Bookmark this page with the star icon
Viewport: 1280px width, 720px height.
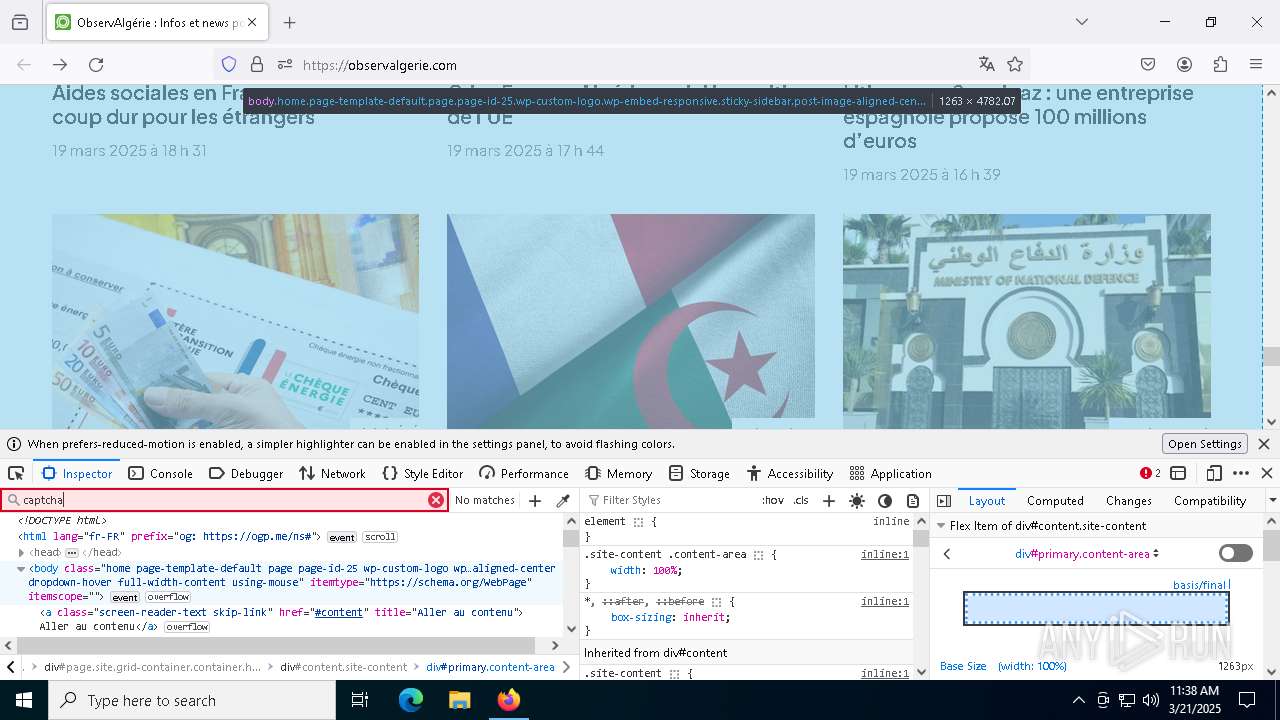1015,64
